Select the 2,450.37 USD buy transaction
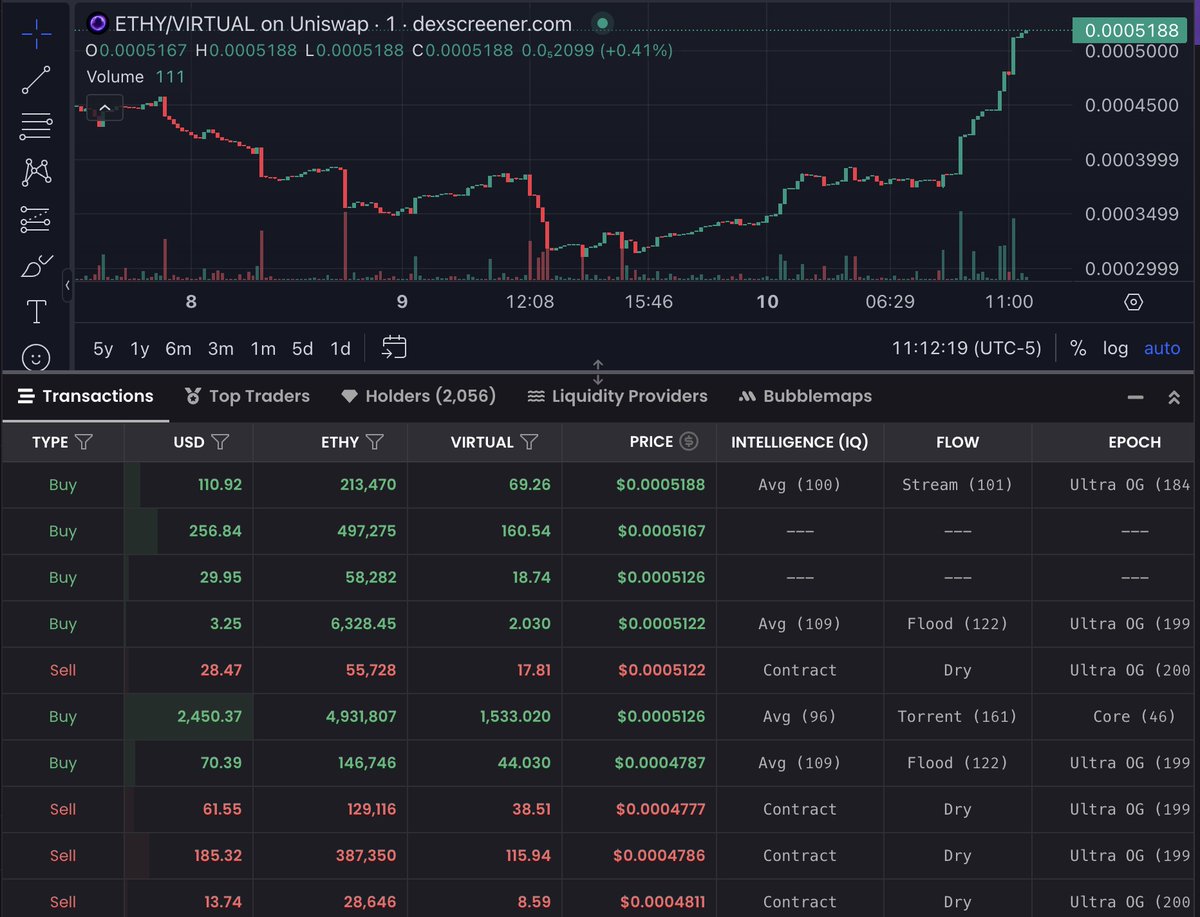Screen dimensions: 1200x917 [600, 716]
